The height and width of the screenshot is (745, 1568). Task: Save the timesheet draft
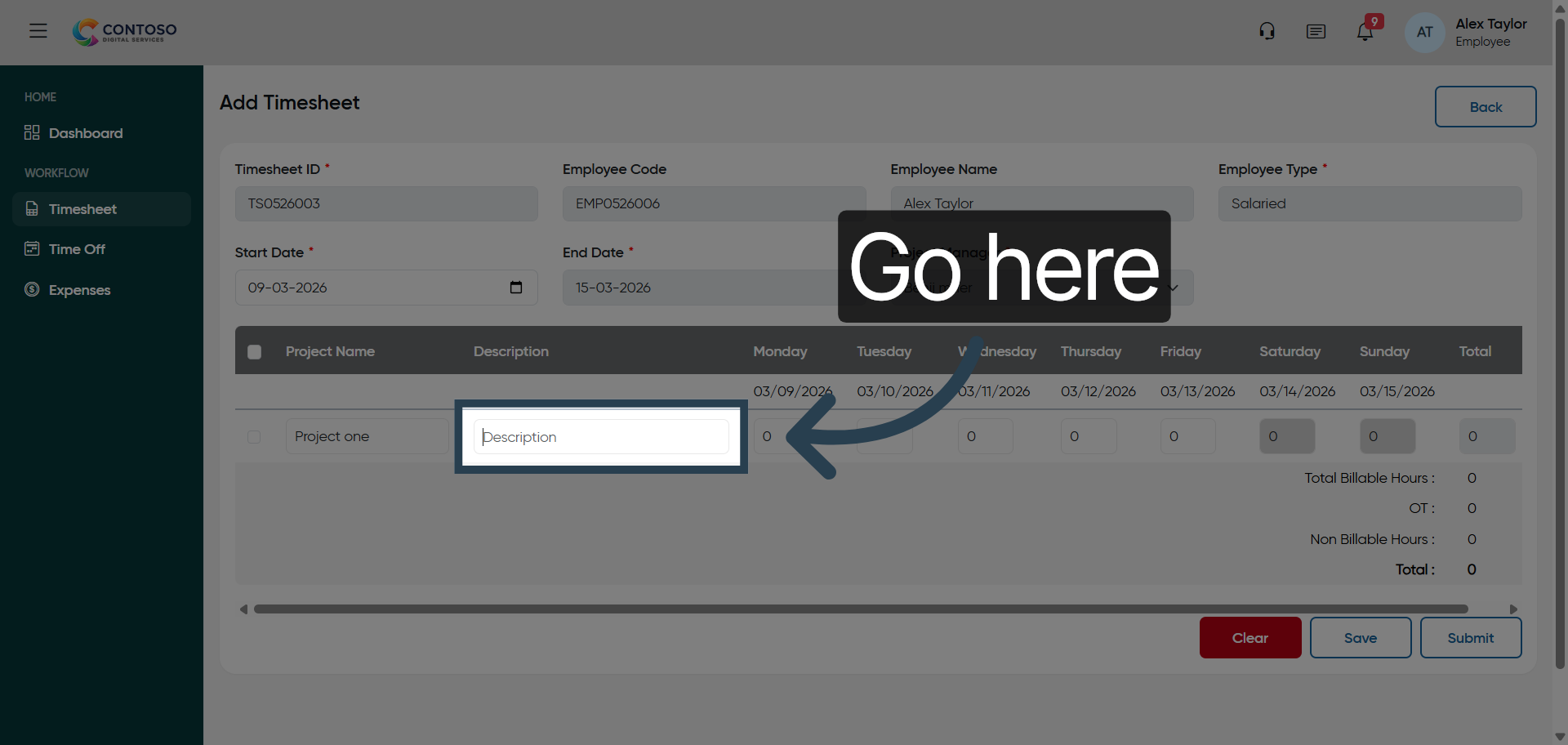coord(1360,638)
